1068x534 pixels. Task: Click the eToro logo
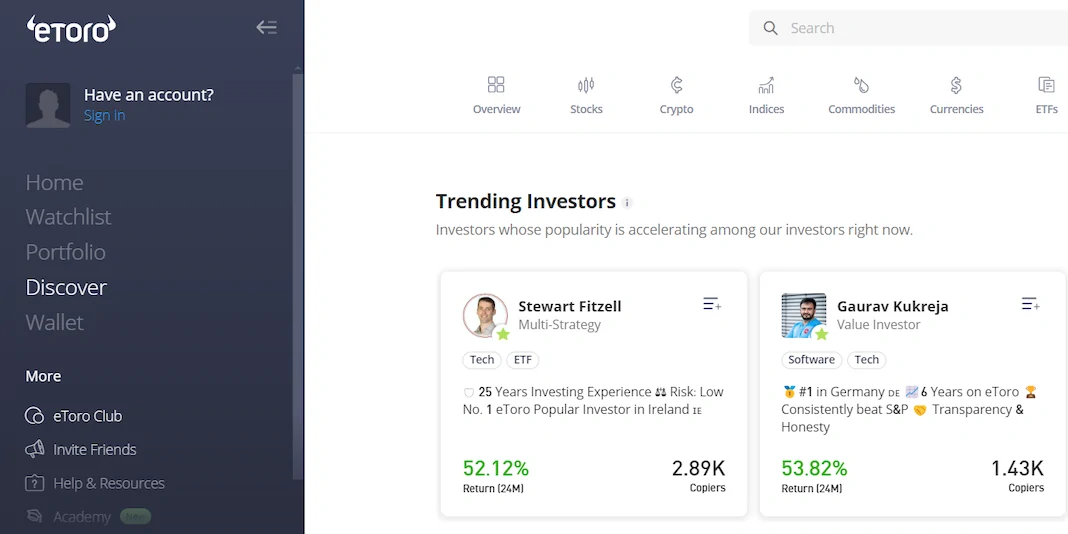pyautogui.click(x=71, y=29)
